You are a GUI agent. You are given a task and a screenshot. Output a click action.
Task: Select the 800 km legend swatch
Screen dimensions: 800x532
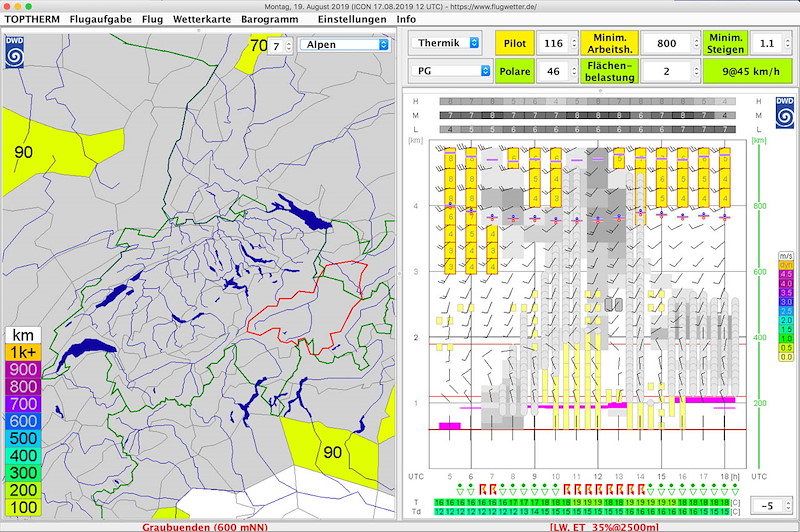[23, 387]
